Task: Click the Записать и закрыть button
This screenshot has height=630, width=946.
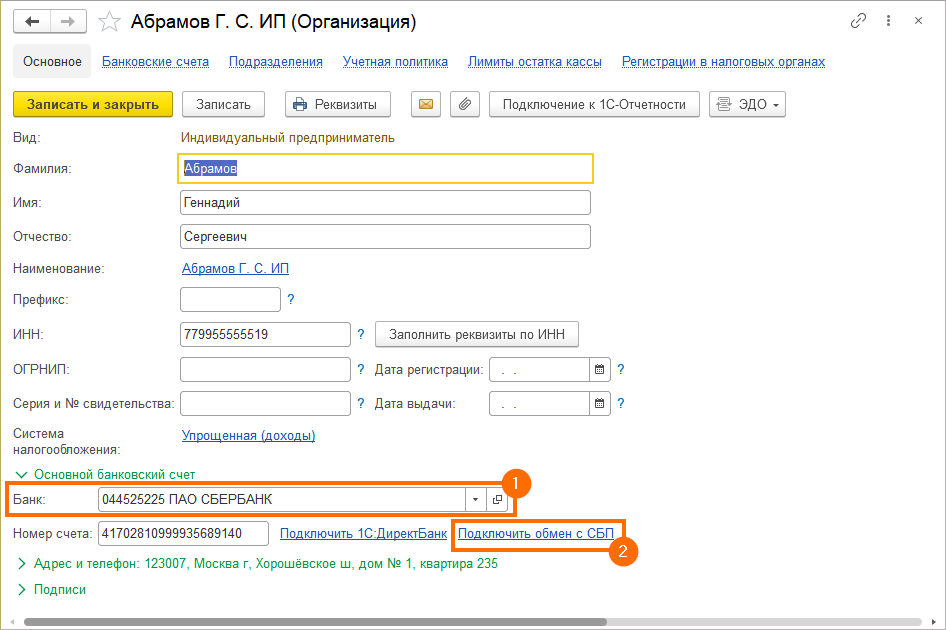Action: tap(93, 104)
